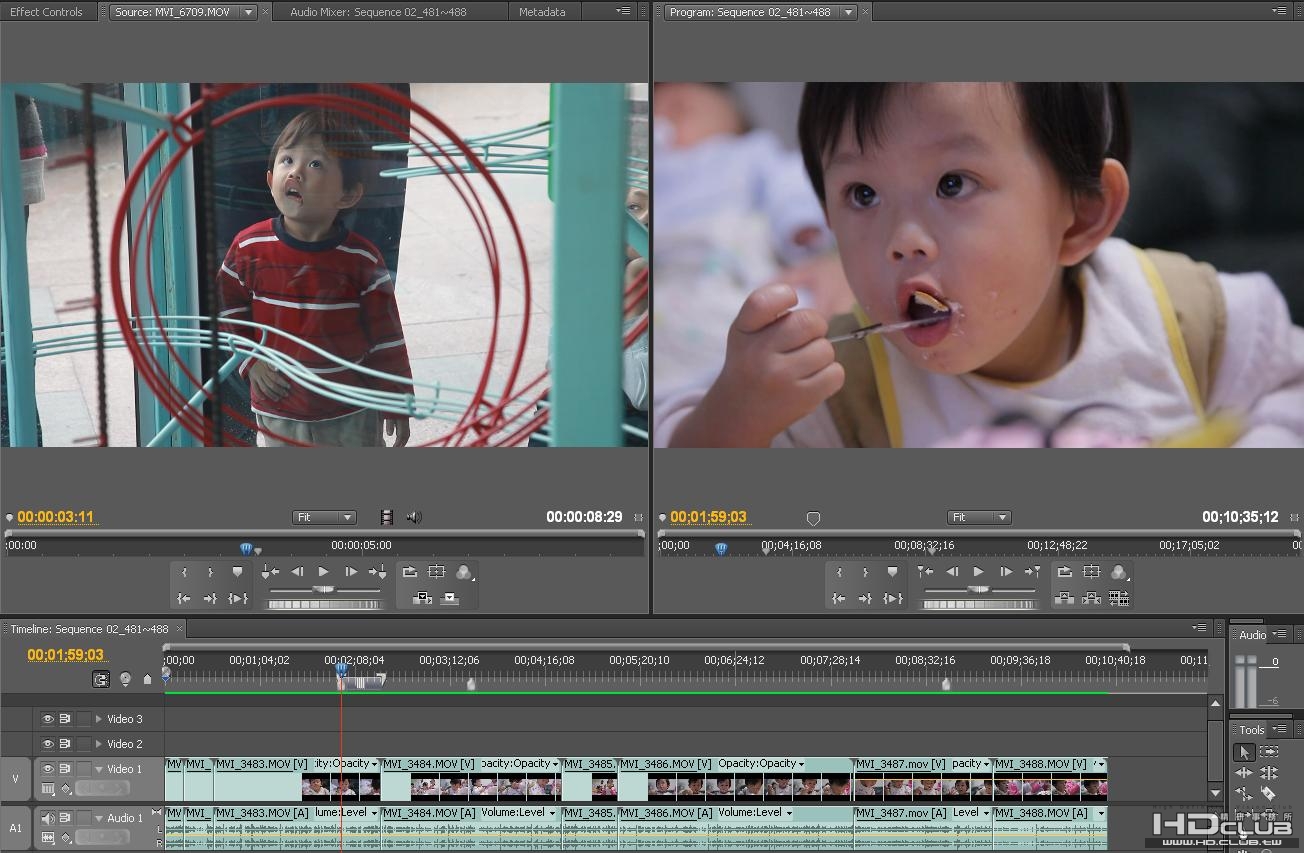Go to Out point in Source monitor
Viewport: 1304px width, 853px height.
tap(210, 598)
